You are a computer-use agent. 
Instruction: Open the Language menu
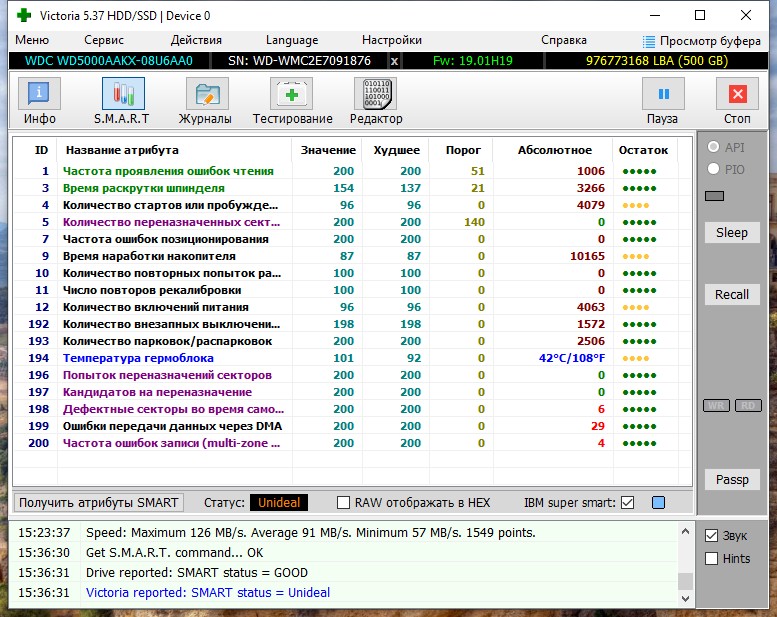pos(292,40)
